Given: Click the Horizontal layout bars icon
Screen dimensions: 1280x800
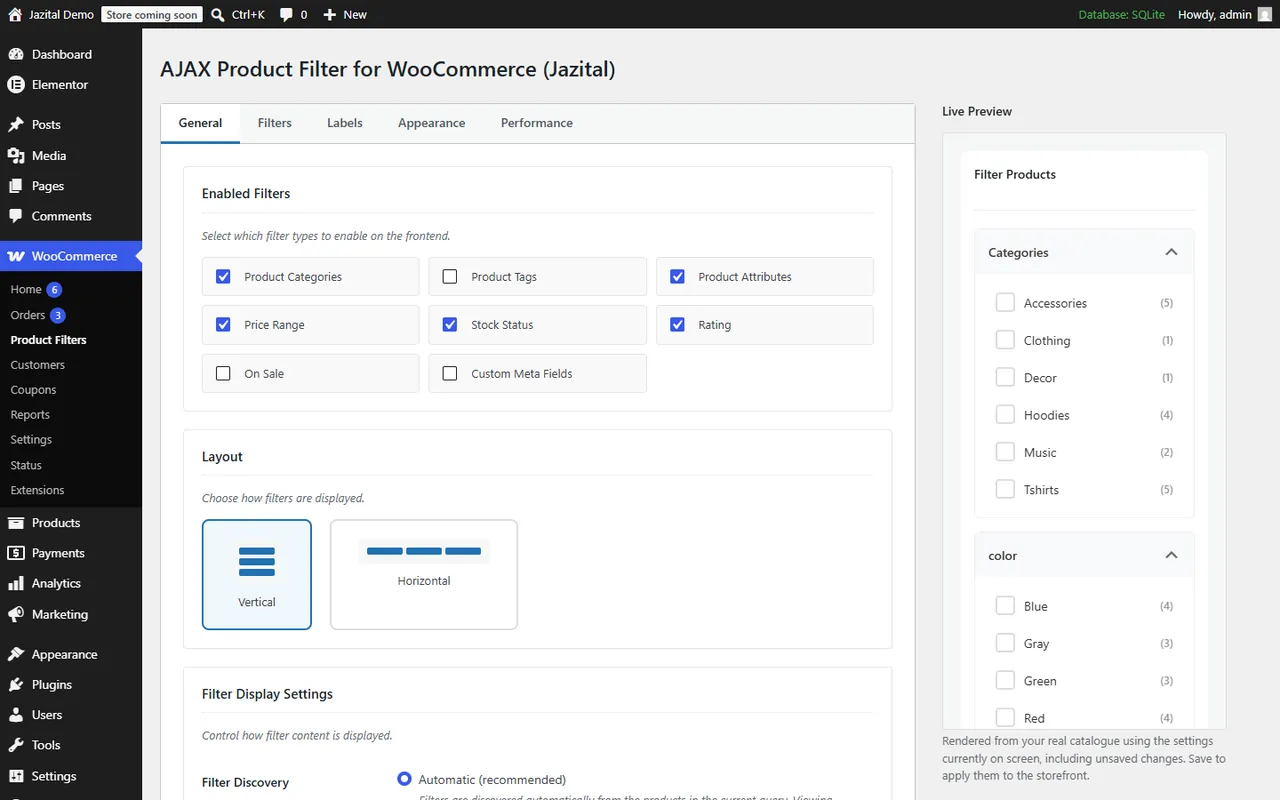Looking at the screenshot, I should [424, 551].
